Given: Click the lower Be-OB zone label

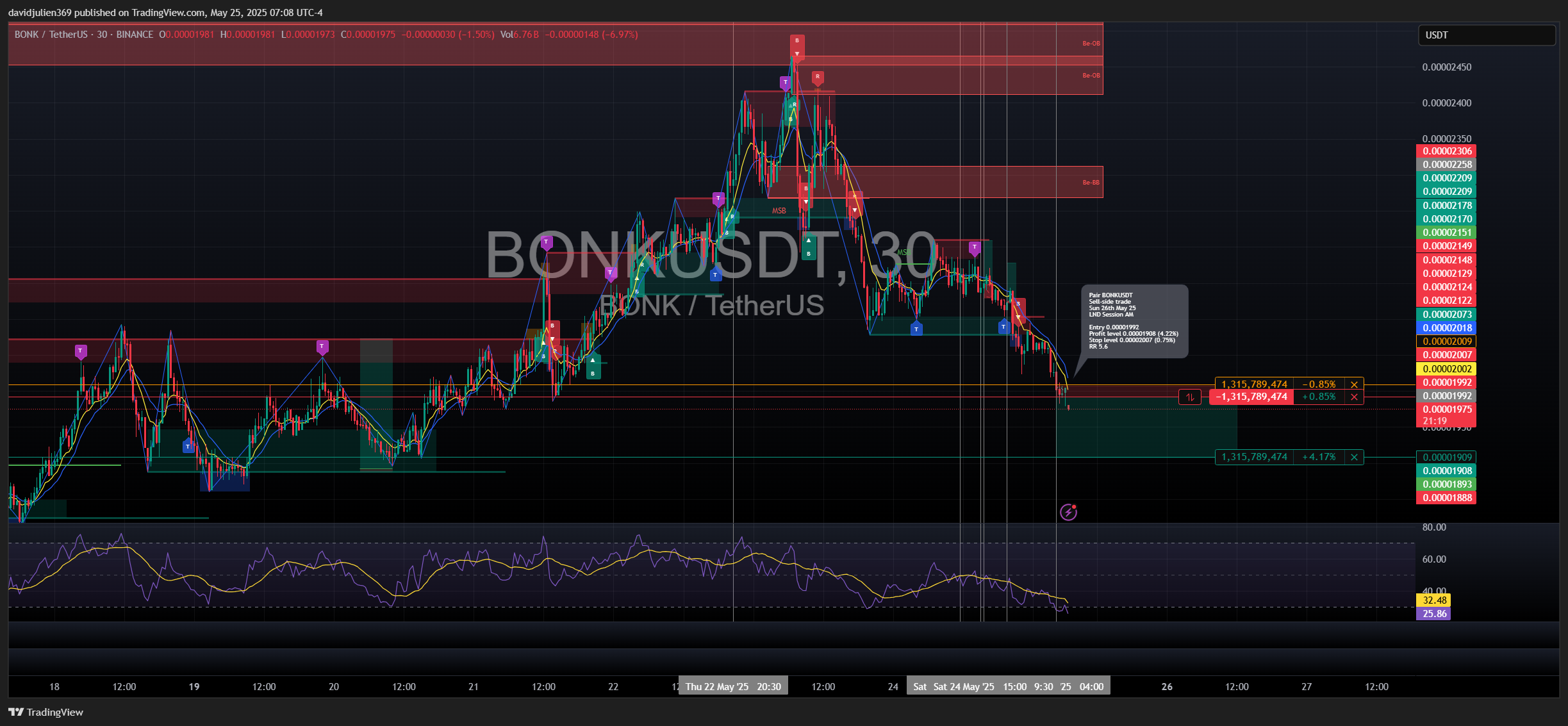Looking at the screenshot, I should pos(1091,76).
